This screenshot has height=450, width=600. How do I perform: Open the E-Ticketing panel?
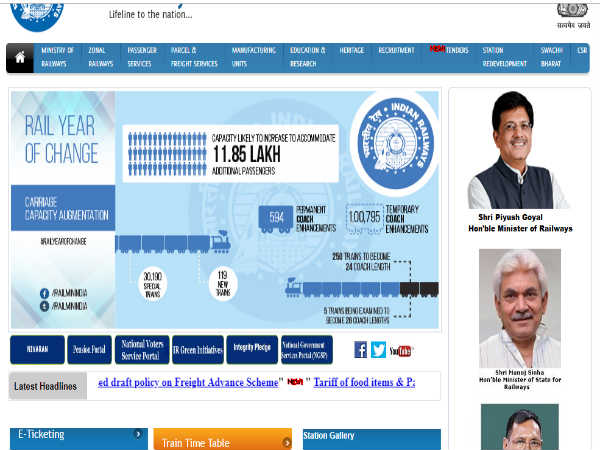point(79,439)
